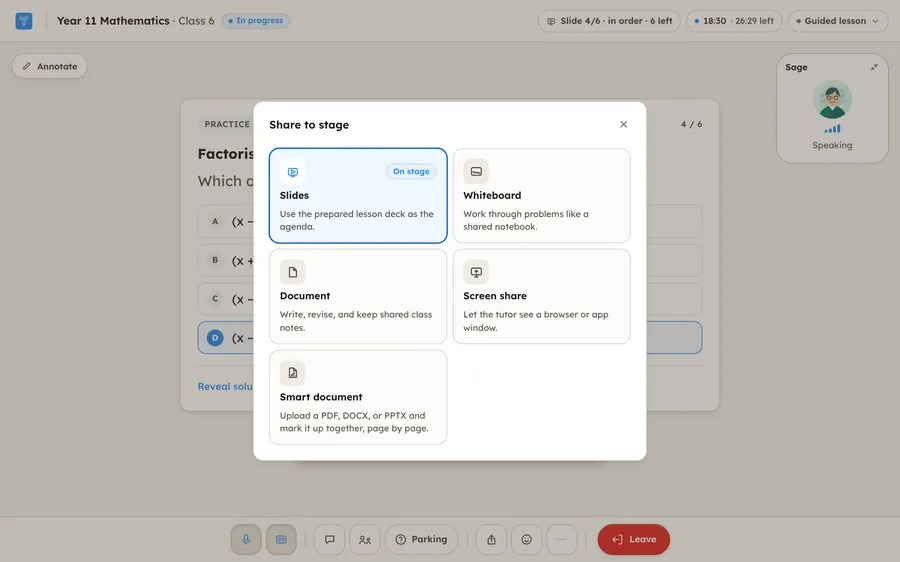
Task: Select the Whiteboard card
Action: coord(541,196)
